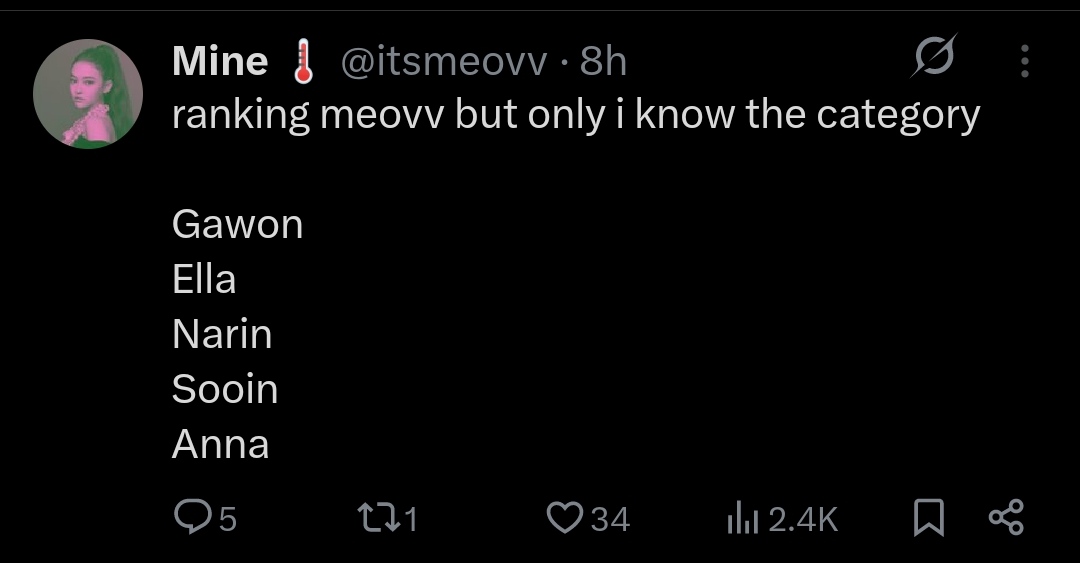The width and height of the screenshot is (1080, 563).
Task: Open the @itsmeovv handle link
Action: coord(444,62)
